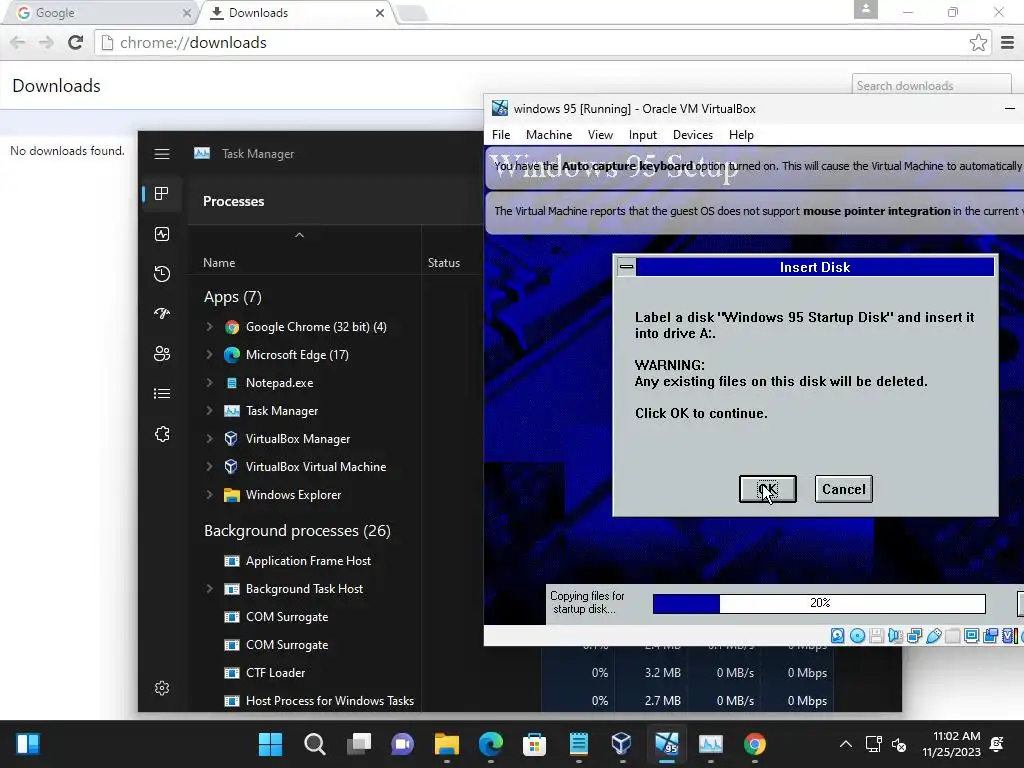Screen dimensions: 1024x768
Task: Click VirtualBox recording status icon
Action: point(990,635)
